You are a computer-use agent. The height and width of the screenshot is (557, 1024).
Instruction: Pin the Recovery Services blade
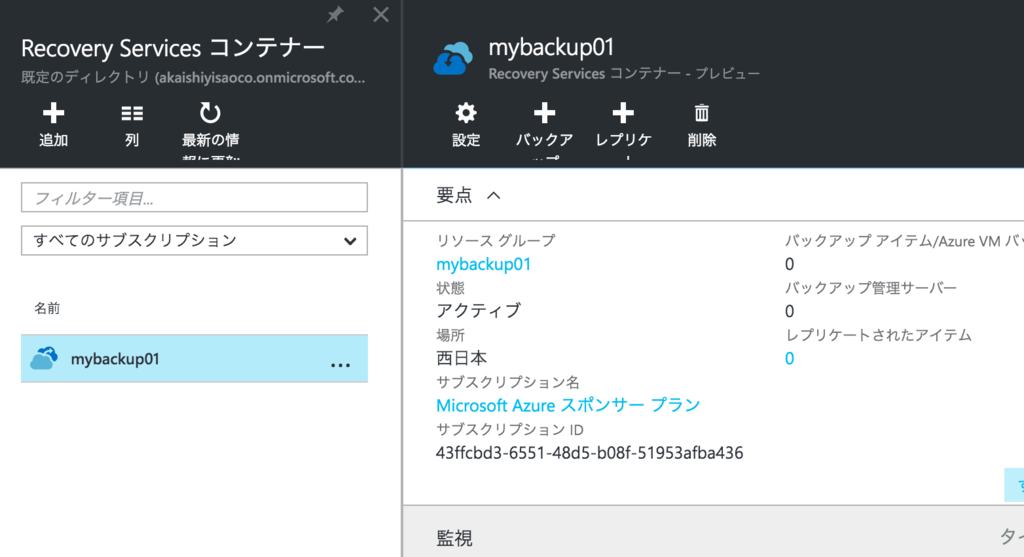click(335, 14)
